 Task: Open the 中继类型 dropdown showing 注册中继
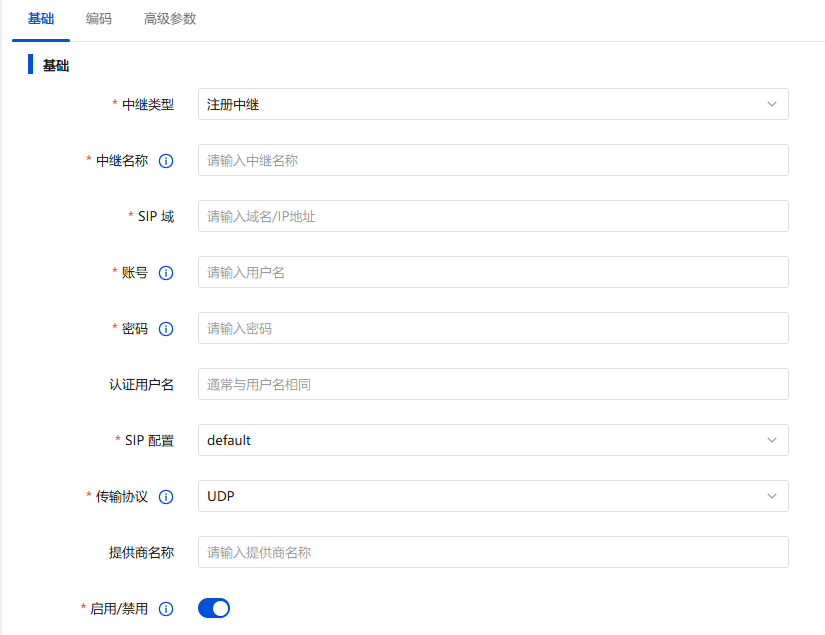pyautogui.click(x=492, y=104)
